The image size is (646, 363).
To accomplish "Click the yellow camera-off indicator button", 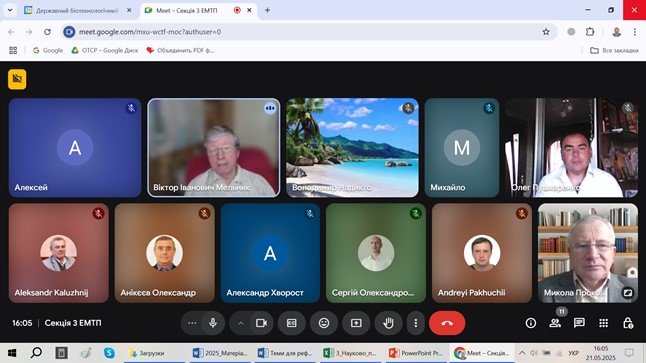I will pyautogui.click(x=17, y=79).
